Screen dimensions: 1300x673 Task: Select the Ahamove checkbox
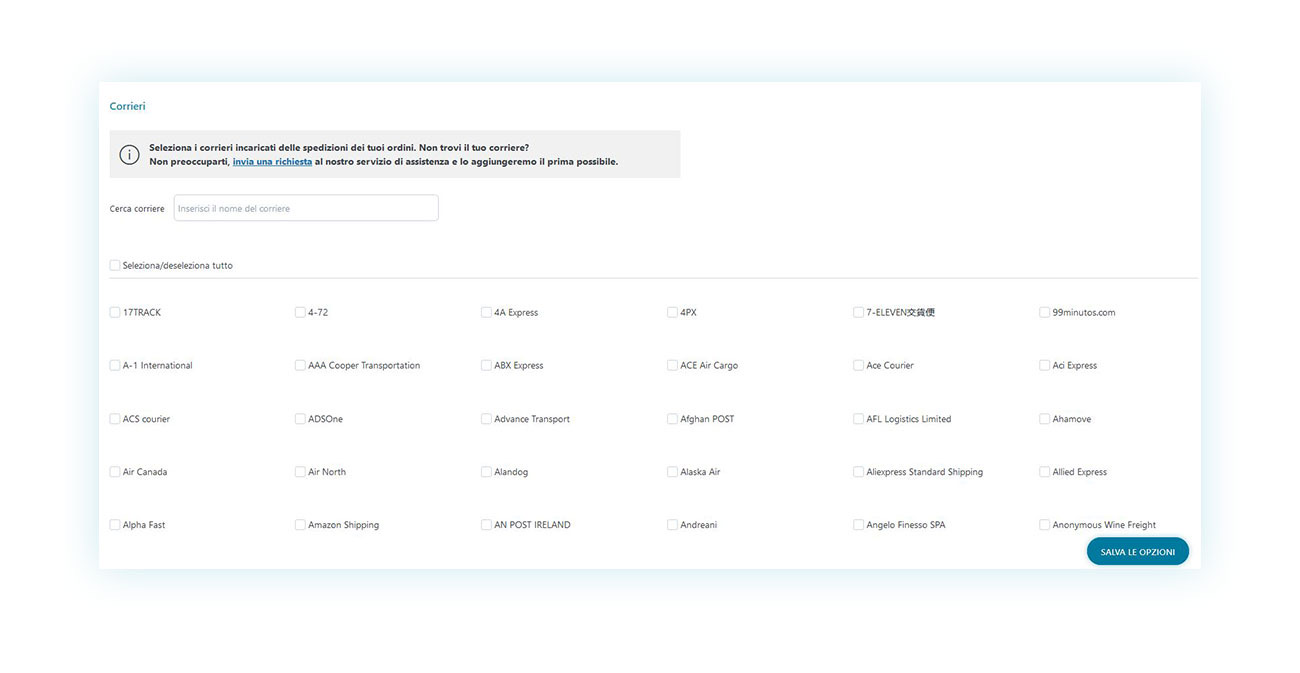pos(1044,419)
